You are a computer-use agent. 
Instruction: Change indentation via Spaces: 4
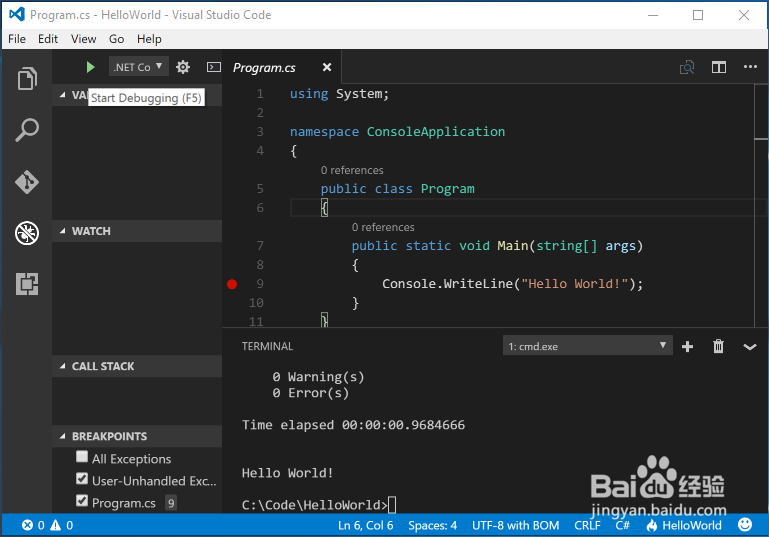pos(433,525)
